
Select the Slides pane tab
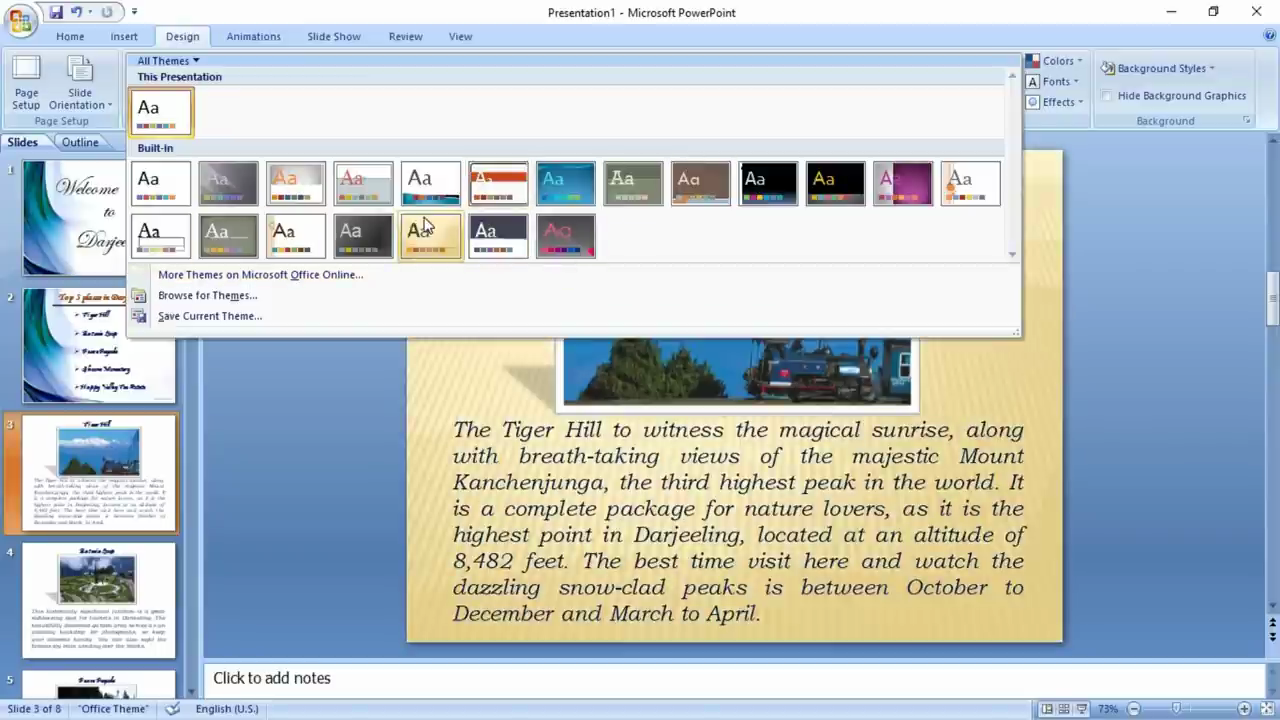click(x=23, y=142)
